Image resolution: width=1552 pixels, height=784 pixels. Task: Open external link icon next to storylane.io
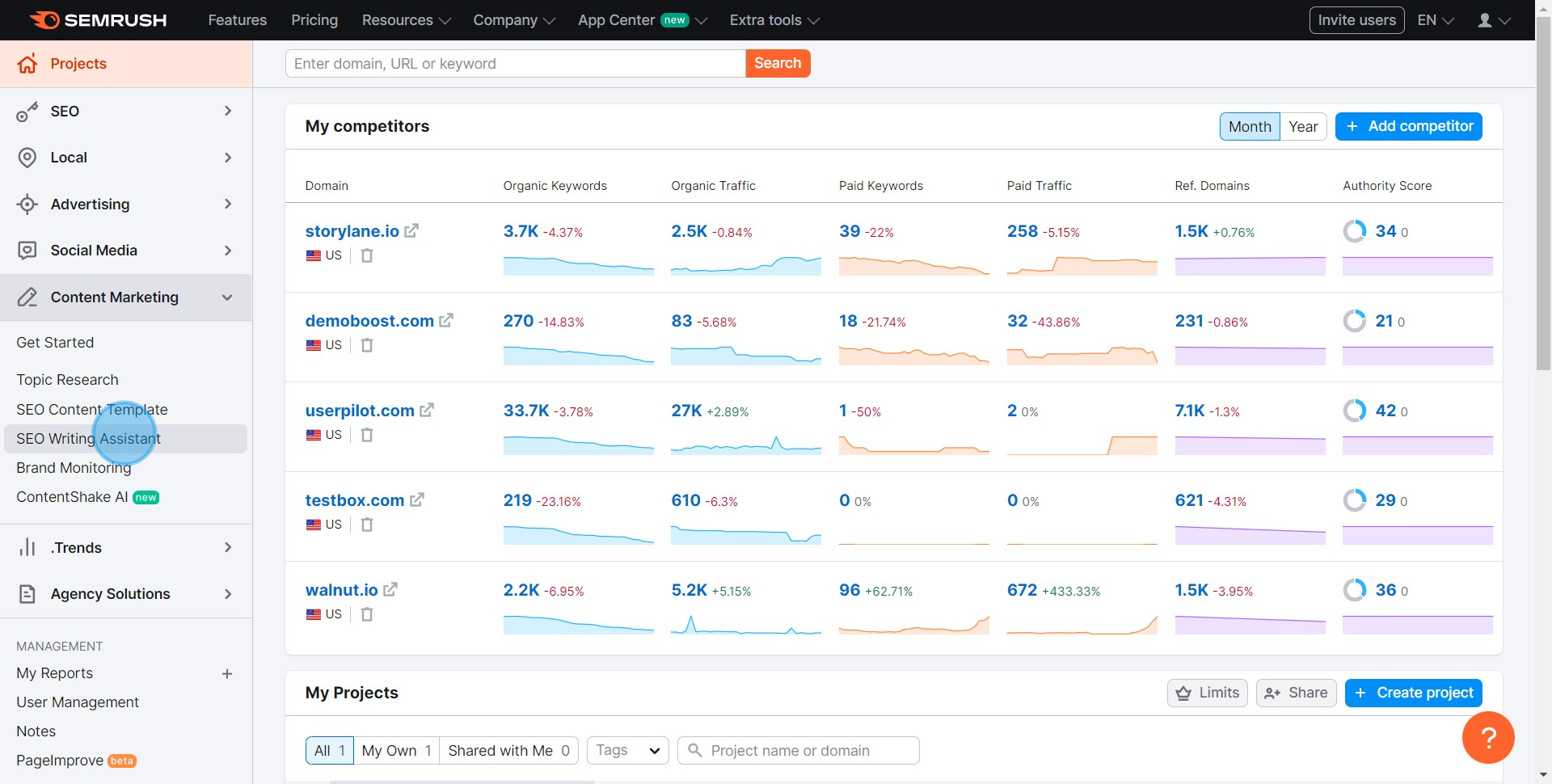[411, 231]
